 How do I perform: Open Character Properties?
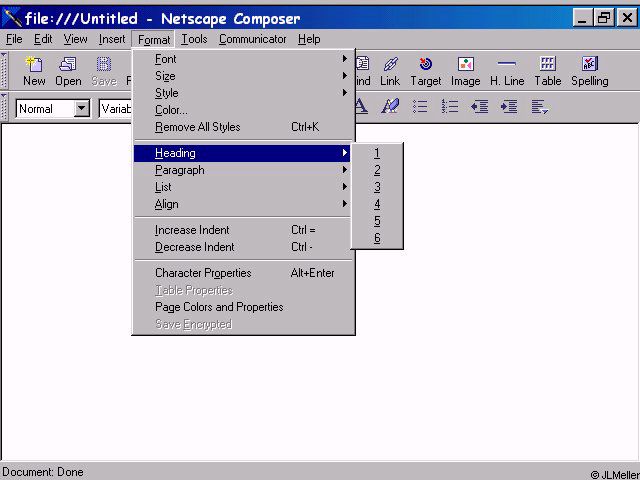[242, 273]
